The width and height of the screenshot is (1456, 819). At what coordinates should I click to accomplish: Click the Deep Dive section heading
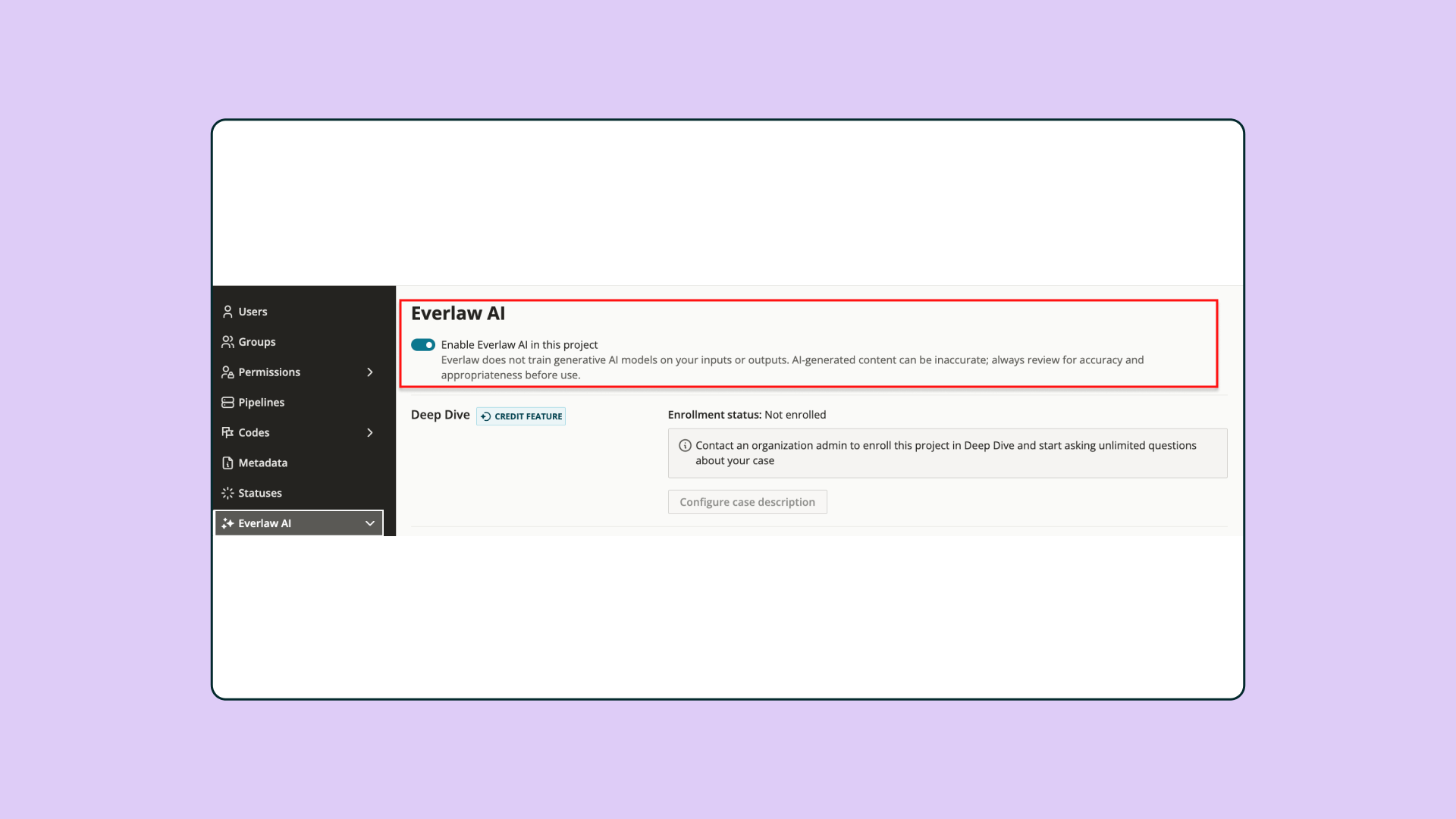click(x=440, y=415)
